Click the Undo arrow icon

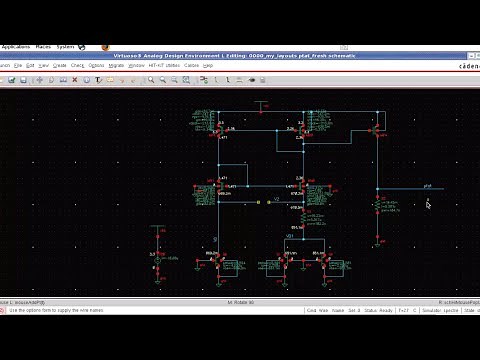coord(122,80)
